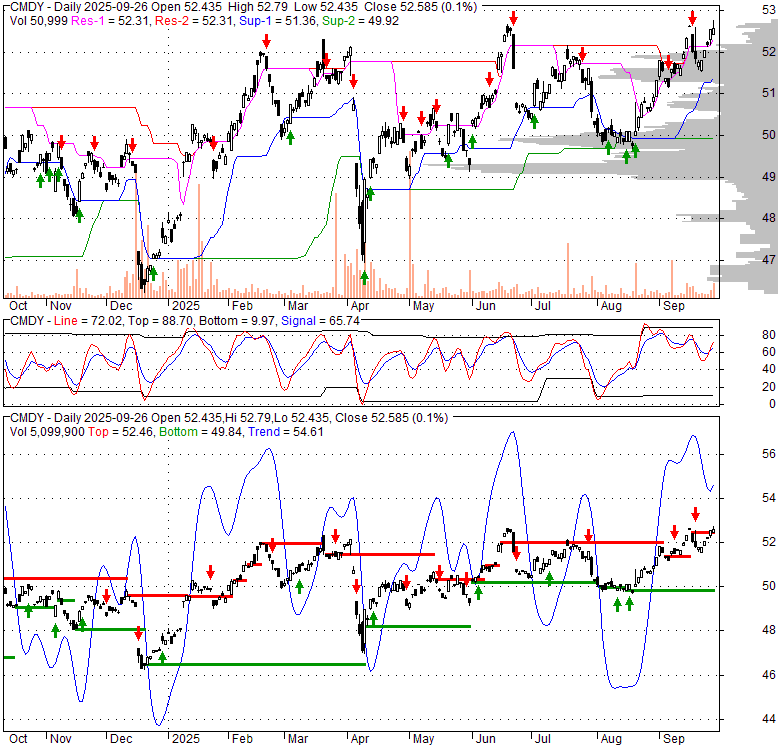The width and height of the screenshot is (780, 745).
Task: Click the 53 price level on top chart
Action: click(769, 9)
